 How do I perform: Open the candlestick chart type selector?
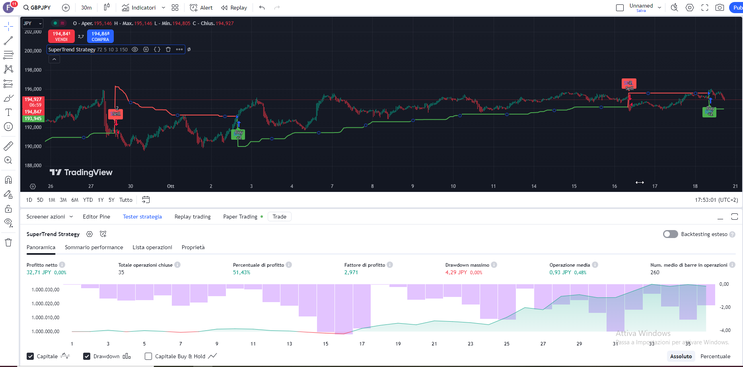click(x=107, y=8)
